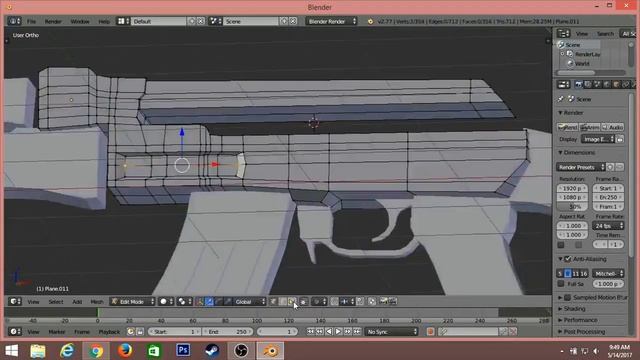The width and height of the screenshot is (640, 360).
Task: Open the Render menu in top bar
Action: tap(53, 21)
